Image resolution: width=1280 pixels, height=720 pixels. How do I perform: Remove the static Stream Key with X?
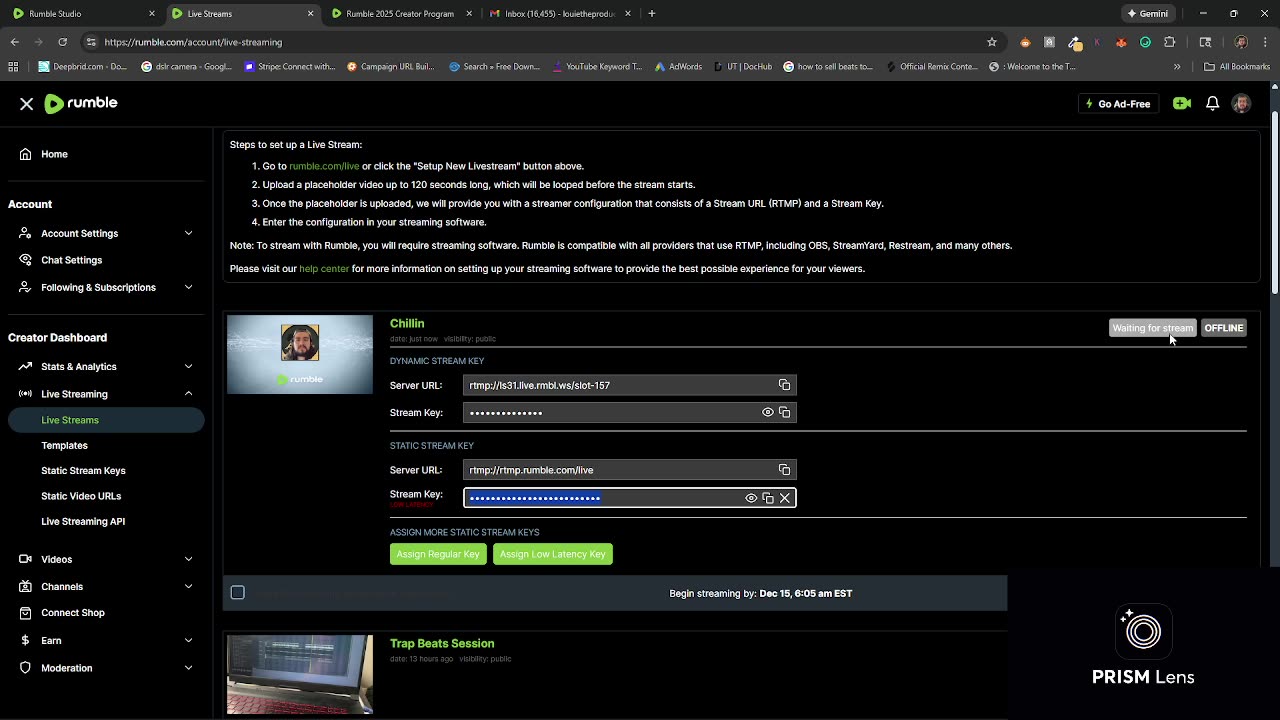785,498
